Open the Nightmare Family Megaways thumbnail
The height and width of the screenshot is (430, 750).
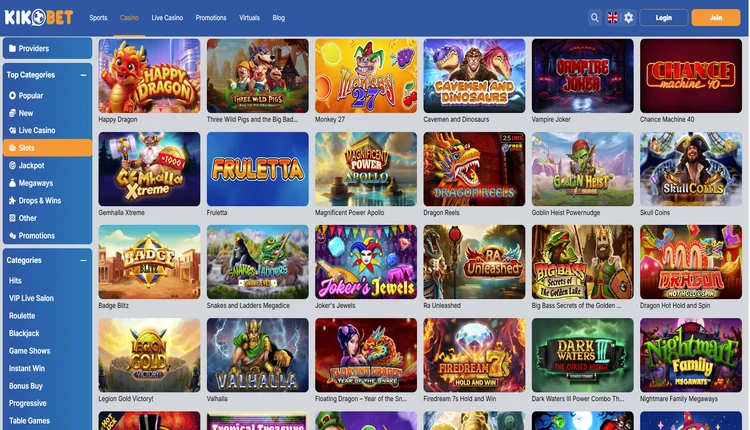click(x=691, y=355)
